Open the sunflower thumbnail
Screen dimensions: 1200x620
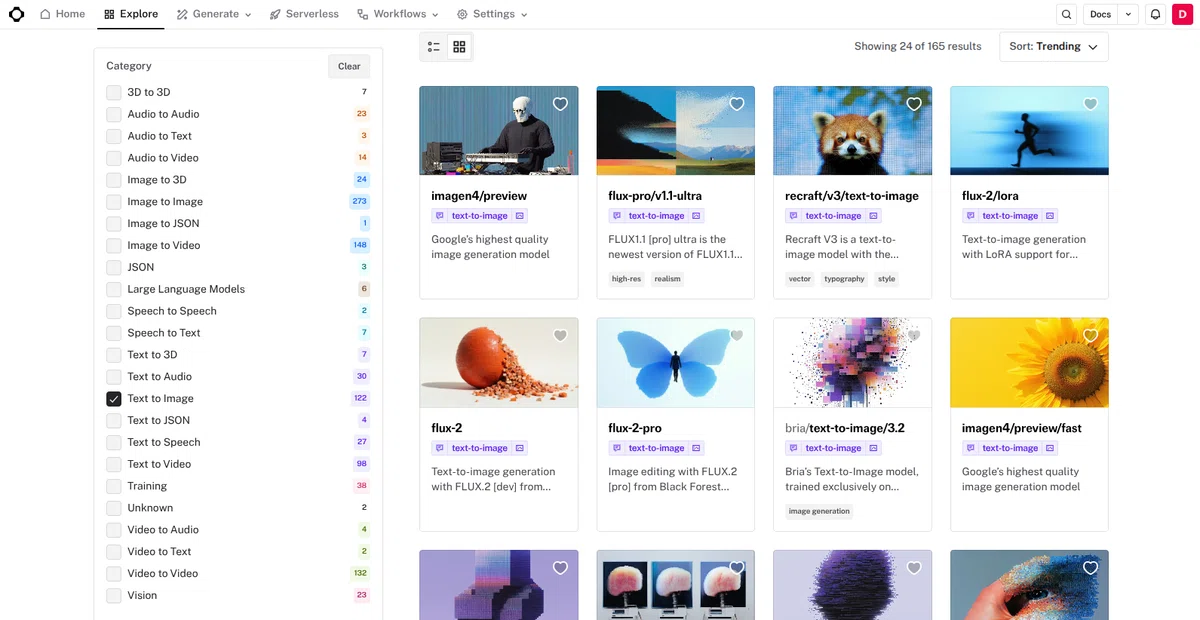point(1030,363)
